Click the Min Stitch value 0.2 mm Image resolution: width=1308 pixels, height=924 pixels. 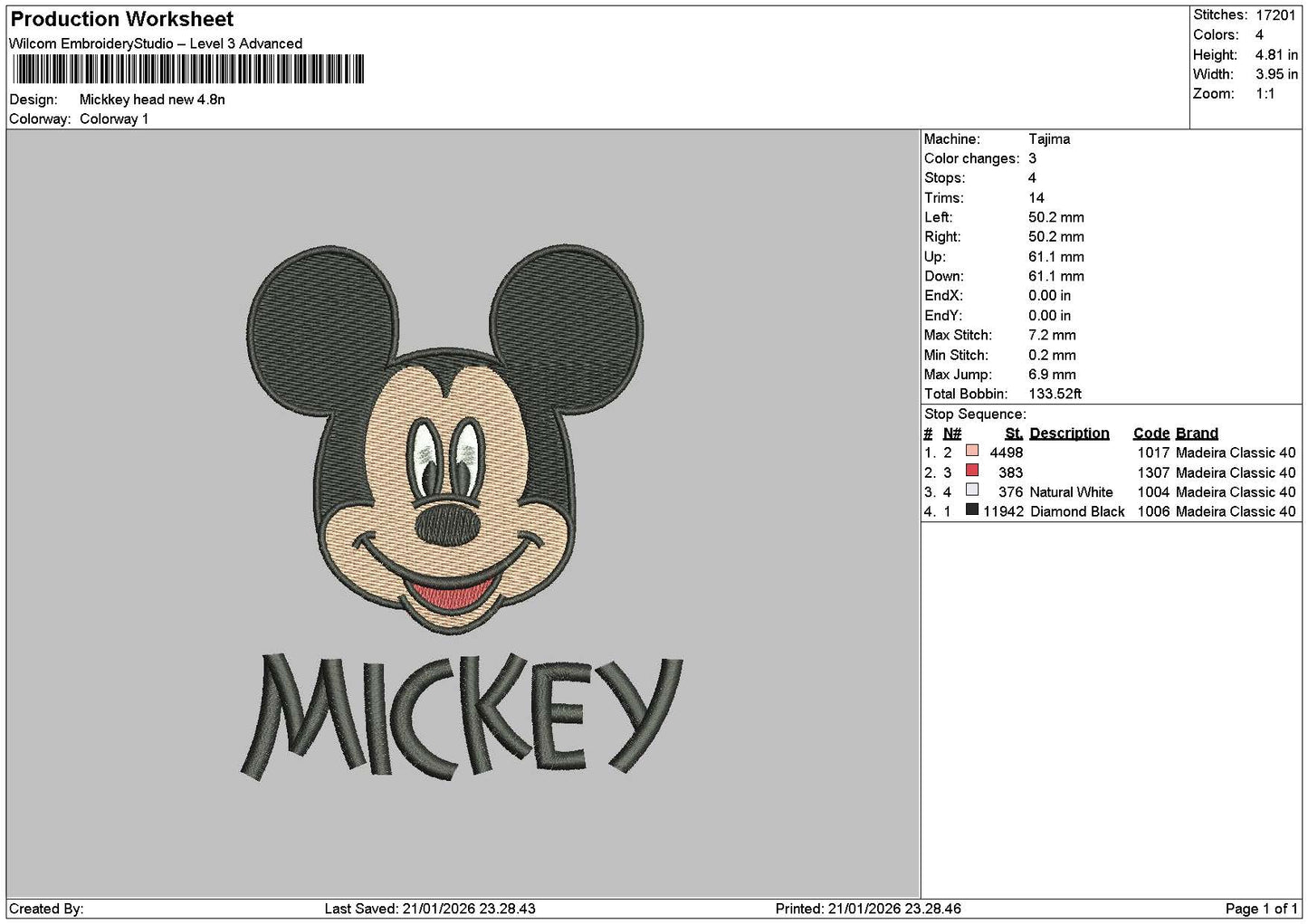click(x=1052, y=356)
